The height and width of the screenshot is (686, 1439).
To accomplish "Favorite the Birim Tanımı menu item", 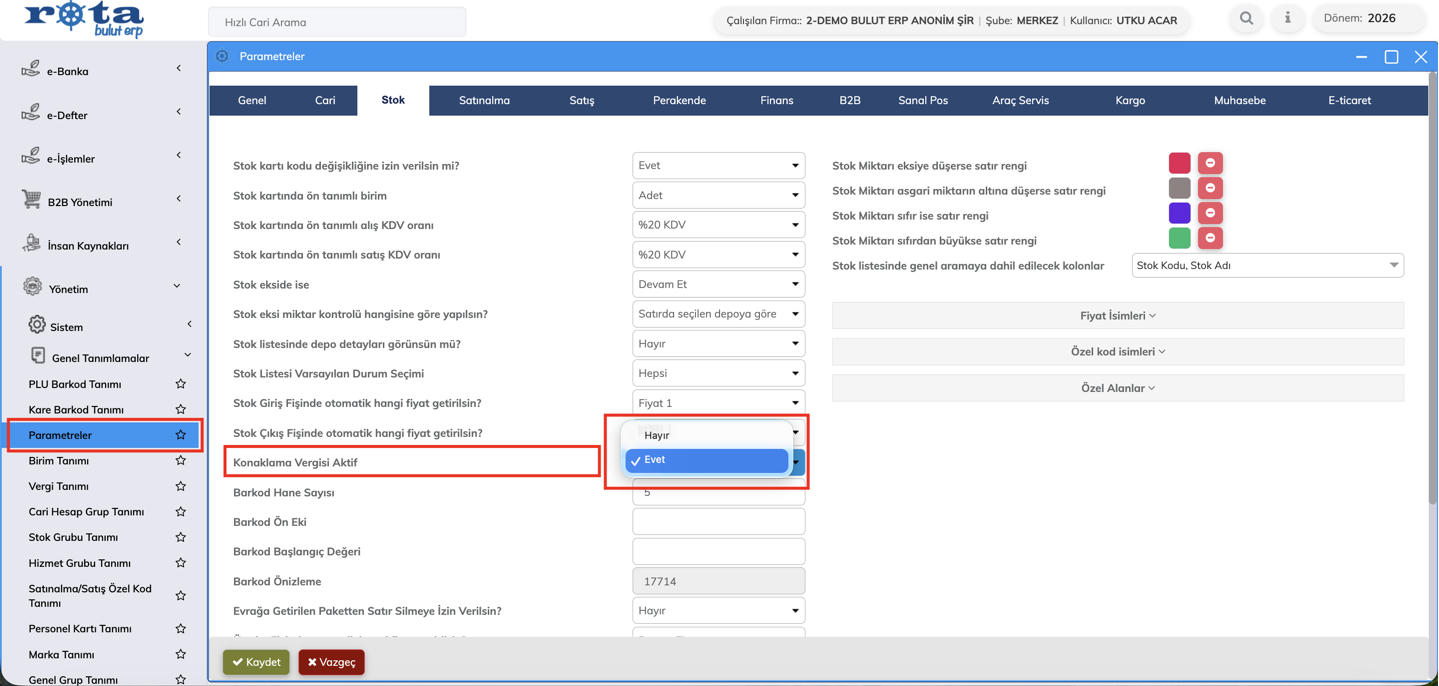I will point(181,461).
